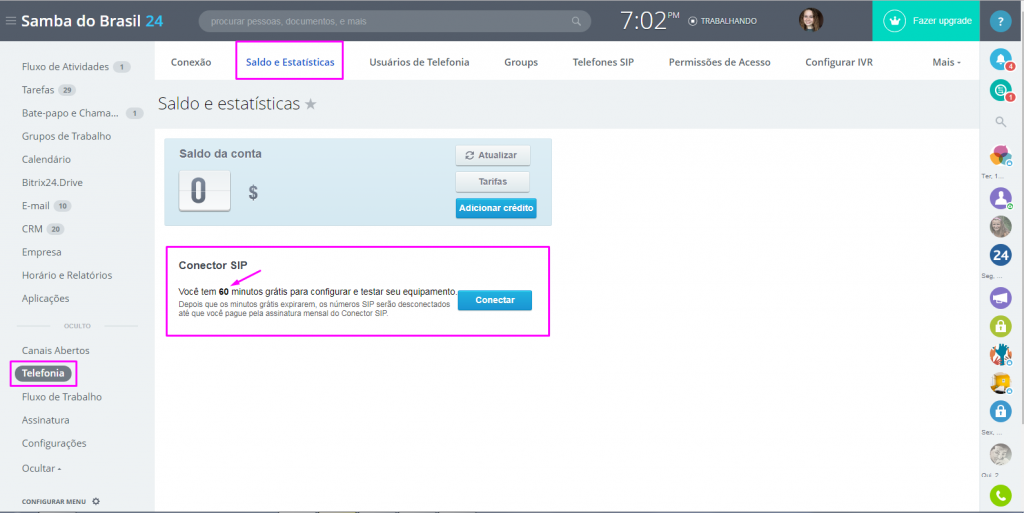Add the page to favorites with the star

[311, 104]
